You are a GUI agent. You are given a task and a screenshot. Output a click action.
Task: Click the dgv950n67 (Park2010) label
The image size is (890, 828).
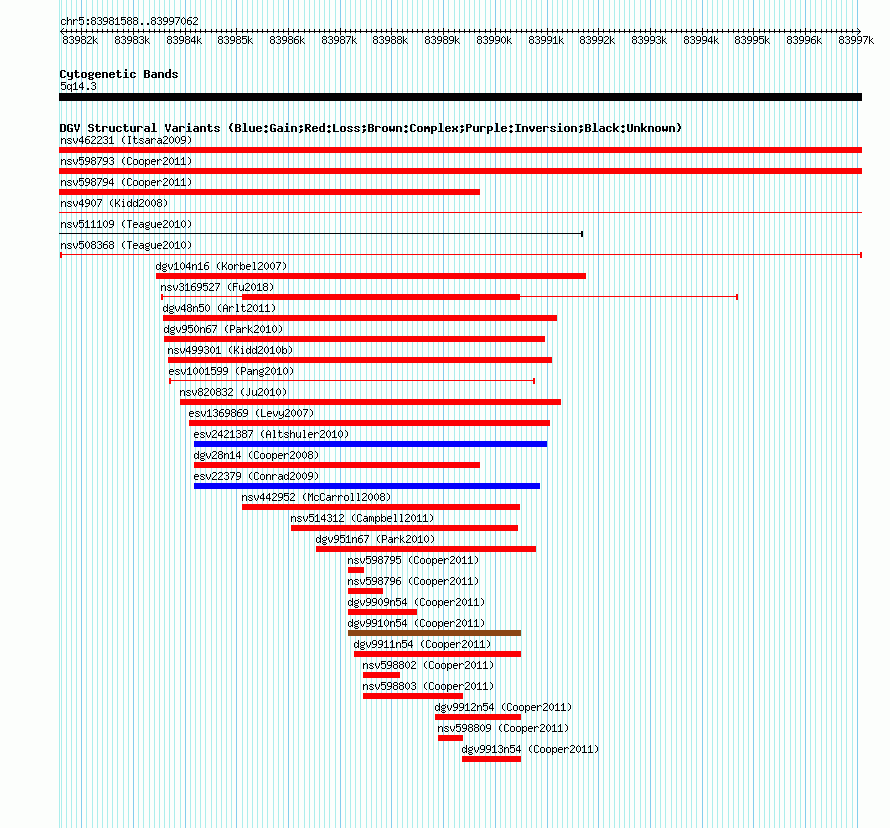(x=223, y=329)
